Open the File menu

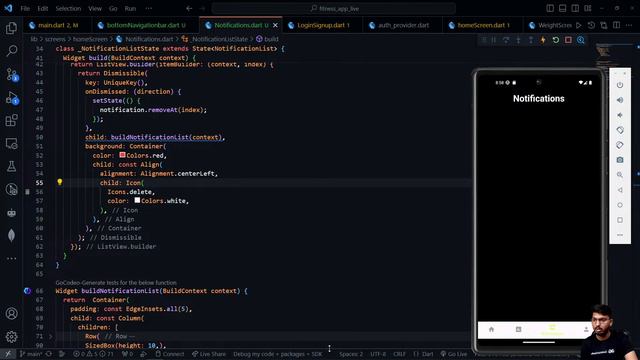25,8
